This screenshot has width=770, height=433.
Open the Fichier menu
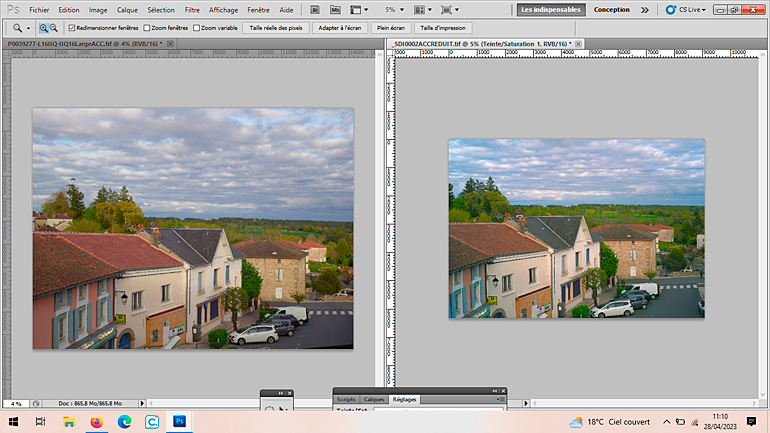pyautogui.click(x=39, y=10)
